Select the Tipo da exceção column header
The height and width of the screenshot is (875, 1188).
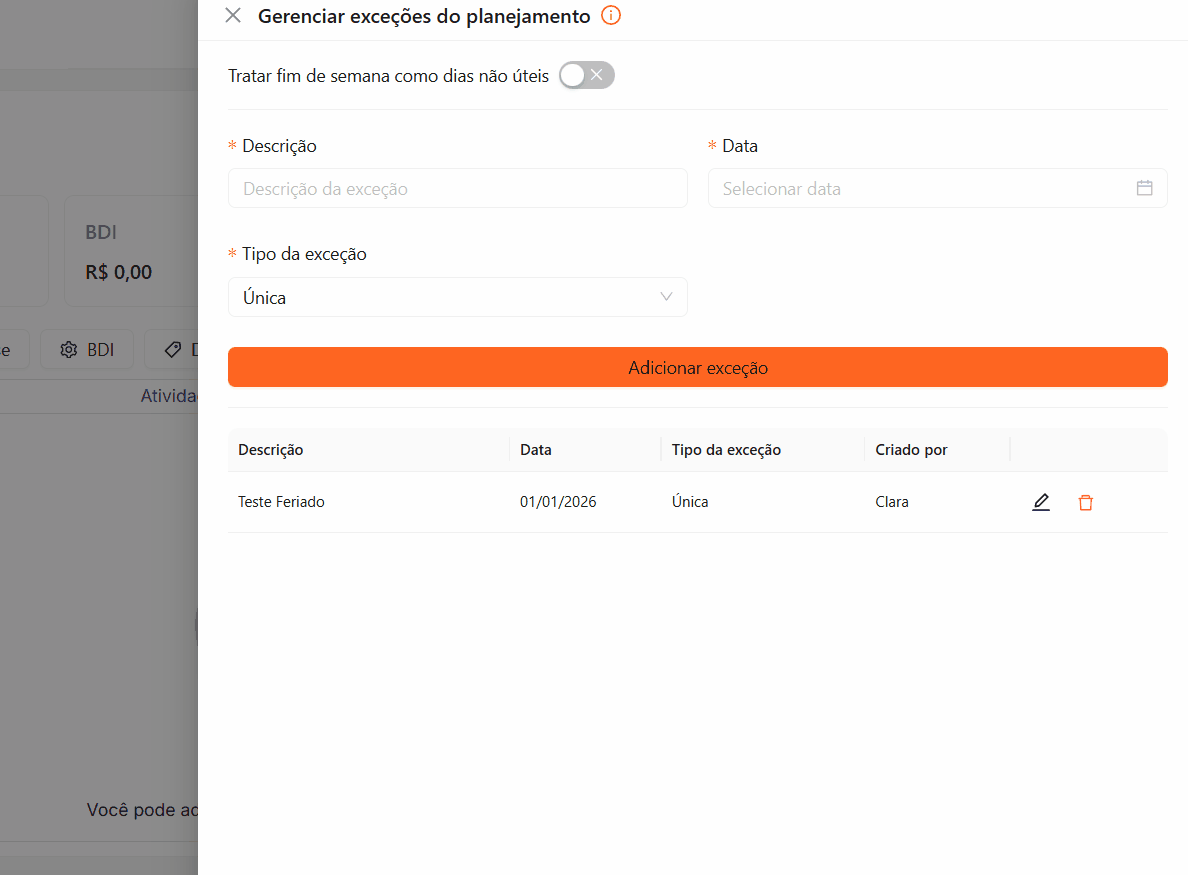(x=726, y=450)
